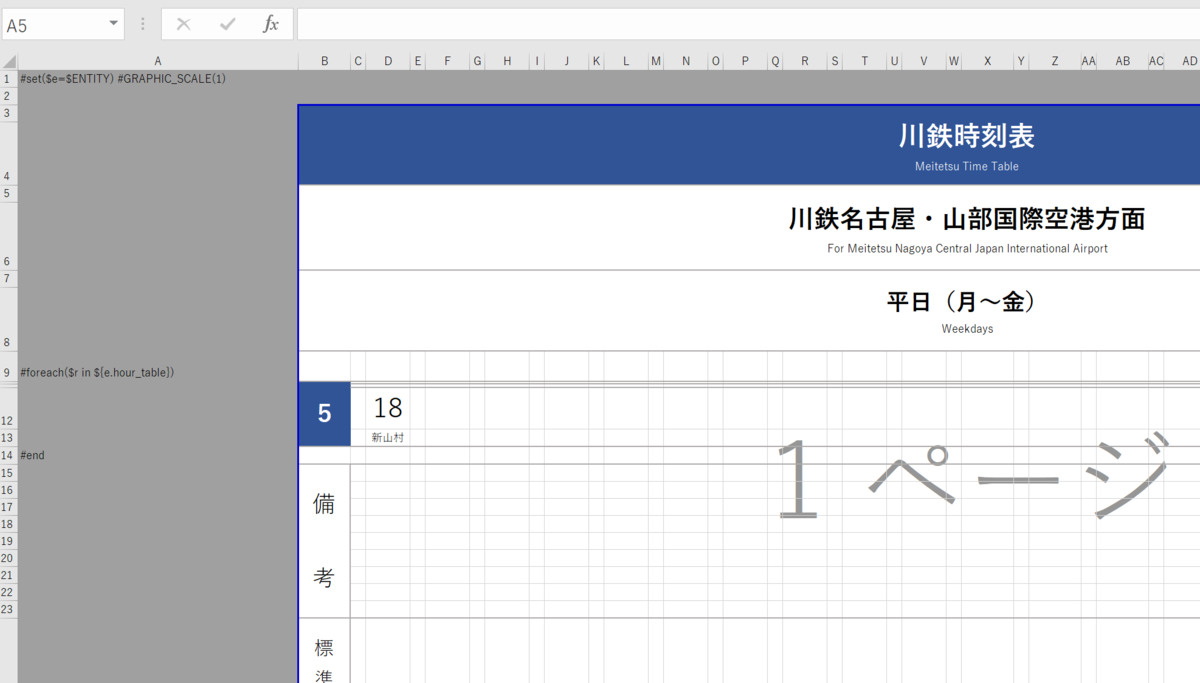1200x683 pixels.
Task: Click the 川鉄時刻表 title text
Action: point(966,136)
